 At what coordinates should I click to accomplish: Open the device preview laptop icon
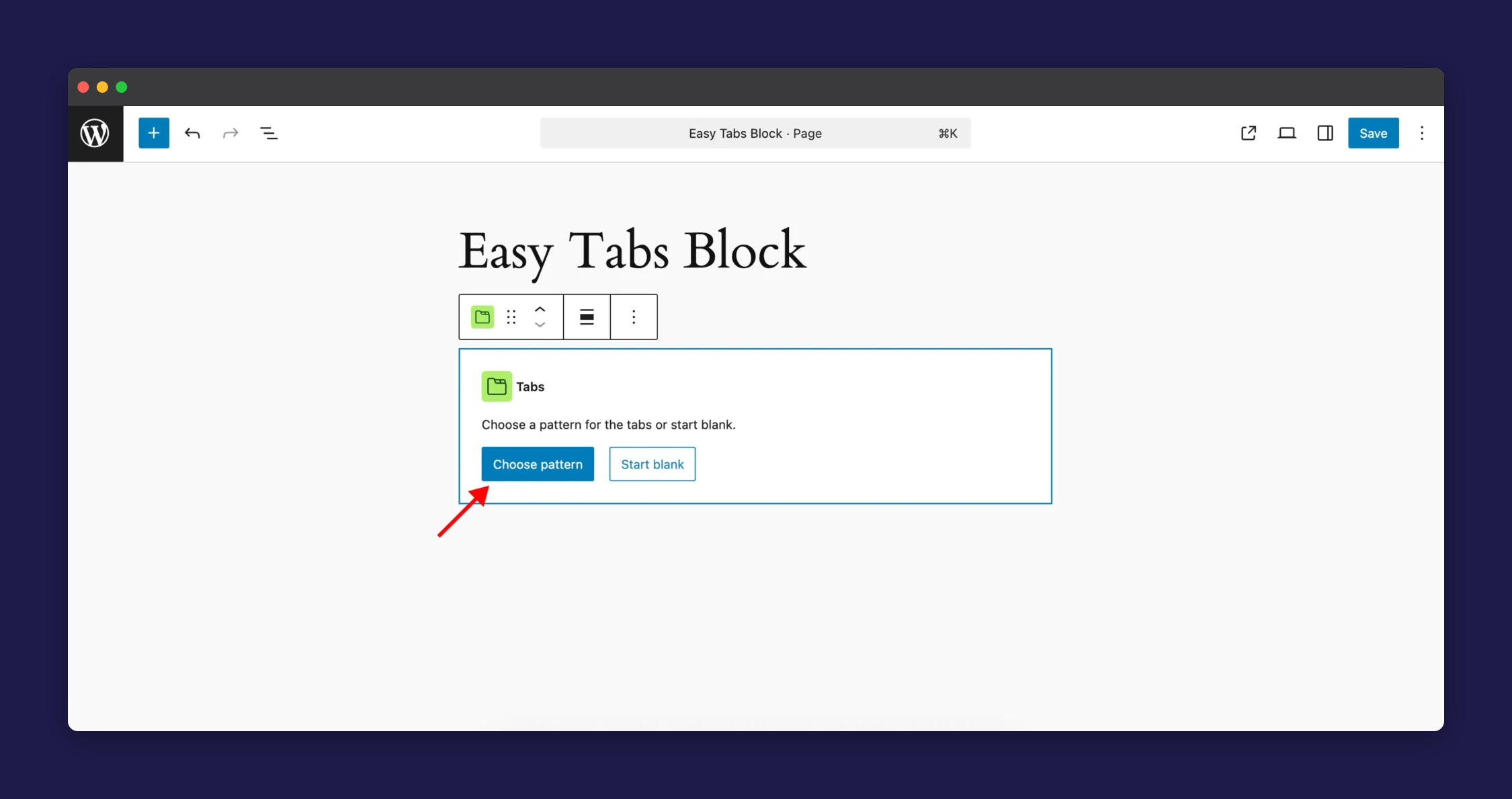[x=1287, y=133]
